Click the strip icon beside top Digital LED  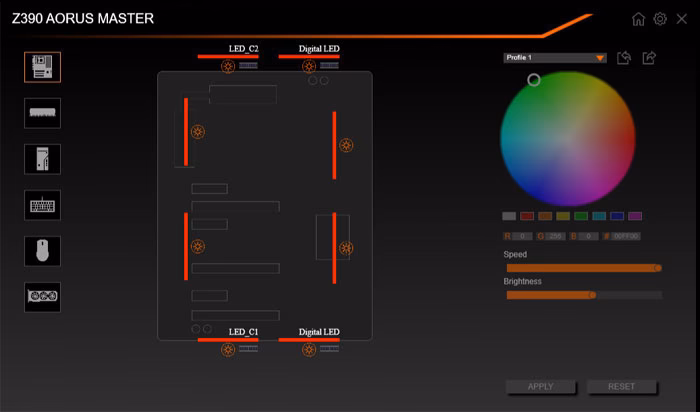[x=329, y=66]
